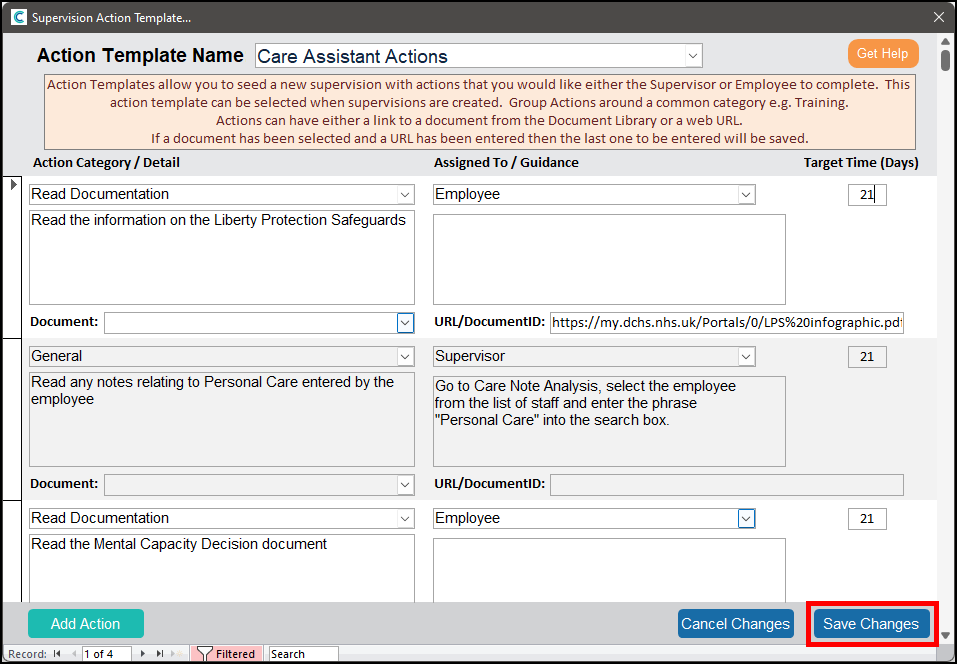Jump to the last record
Screen dimensions: 957x664
158,654
